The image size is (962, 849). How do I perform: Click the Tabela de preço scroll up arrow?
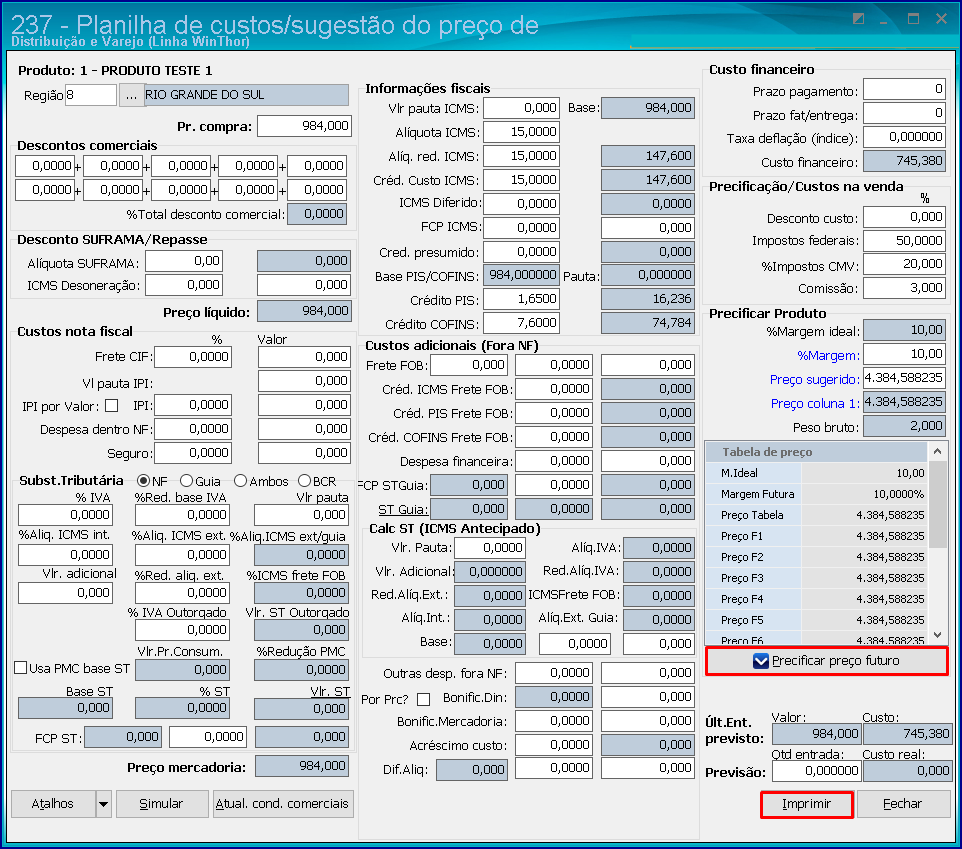pos(937,451)
